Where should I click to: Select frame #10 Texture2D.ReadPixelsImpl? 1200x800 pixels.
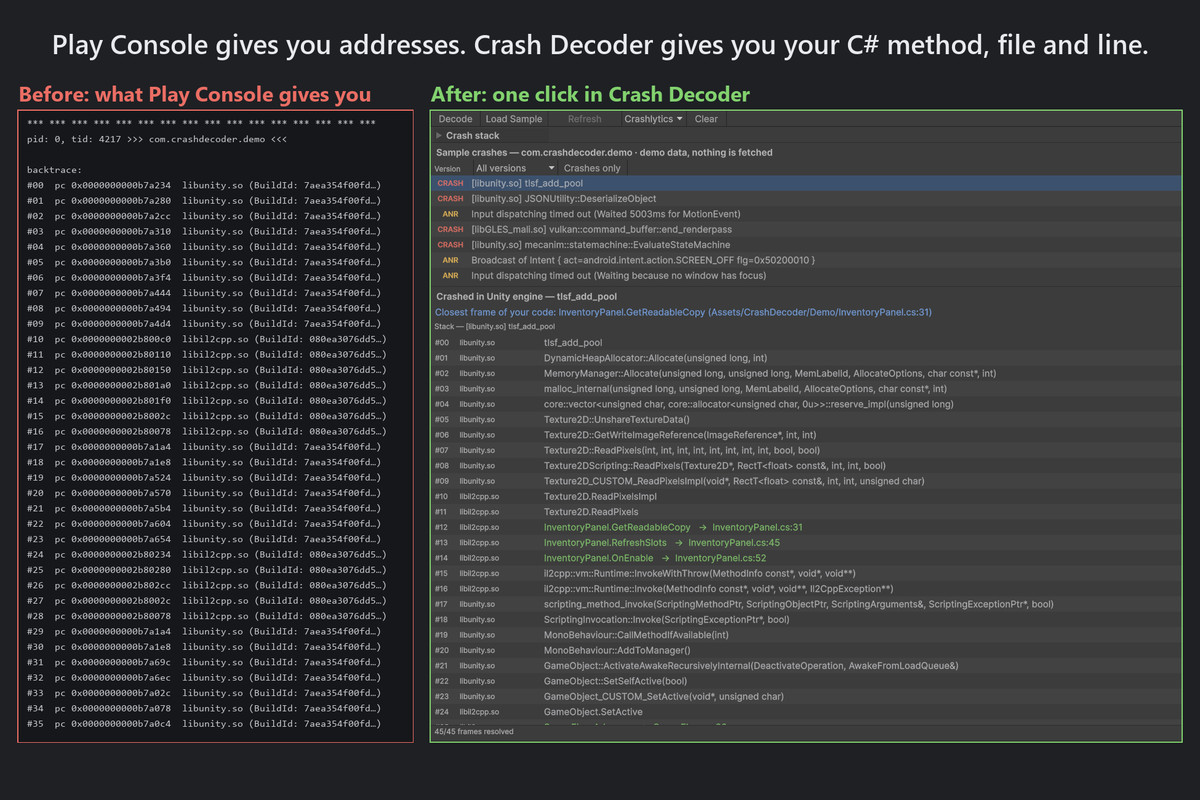tap(807, 496)
